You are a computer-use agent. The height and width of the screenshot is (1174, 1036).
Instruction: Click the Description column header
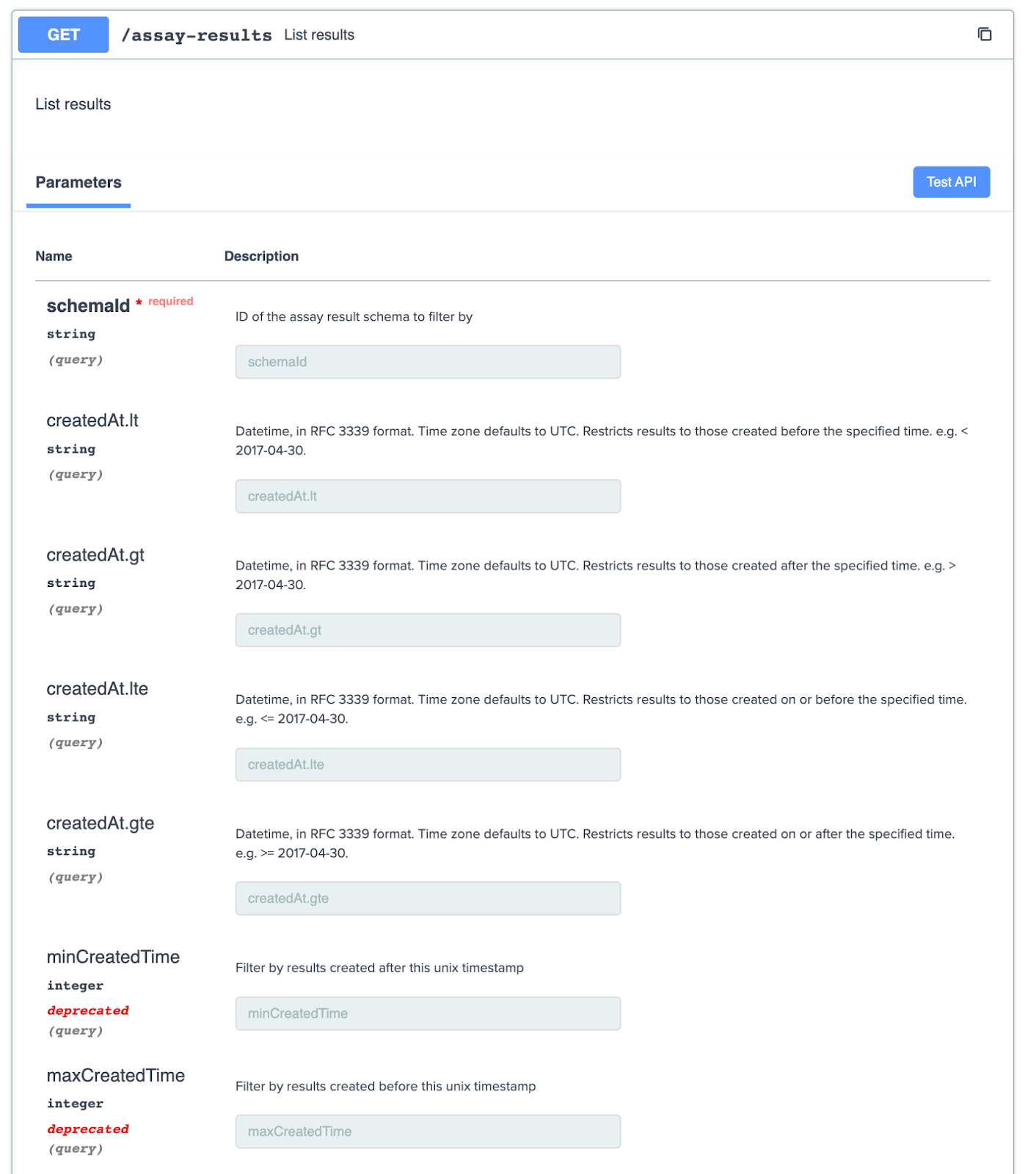pyautogui.click(x=261, y=256)
